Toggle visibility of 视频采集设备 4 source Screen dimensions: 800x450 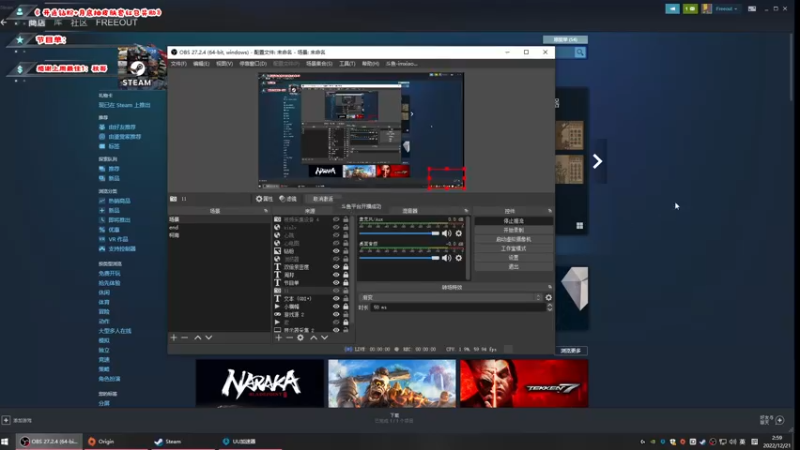(x=336, y=219)
